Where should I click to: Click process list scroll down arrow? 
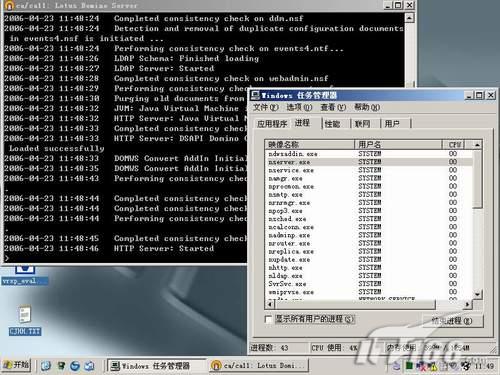(477, 294)
